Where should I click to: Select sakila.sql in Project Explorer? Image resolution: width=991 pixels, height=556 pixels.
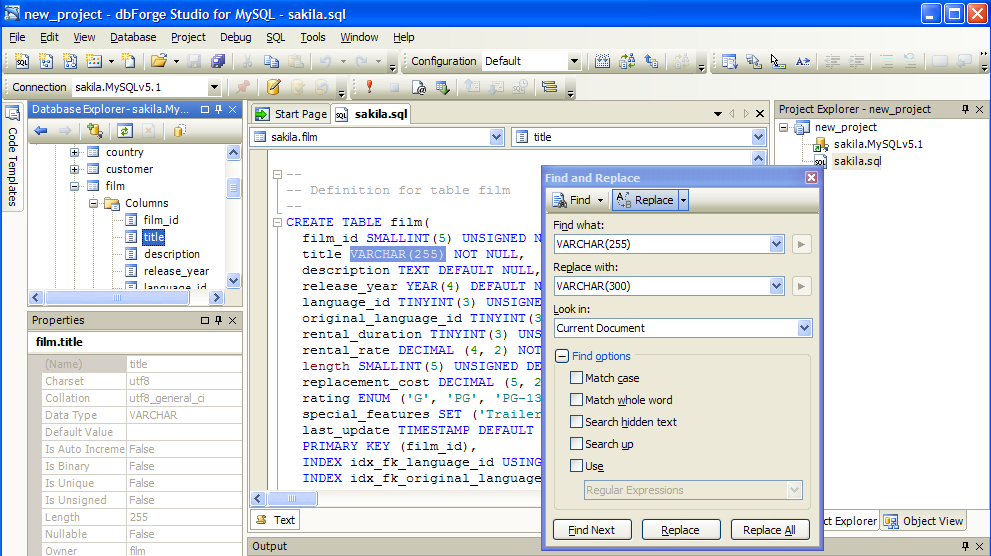[857, 161]
